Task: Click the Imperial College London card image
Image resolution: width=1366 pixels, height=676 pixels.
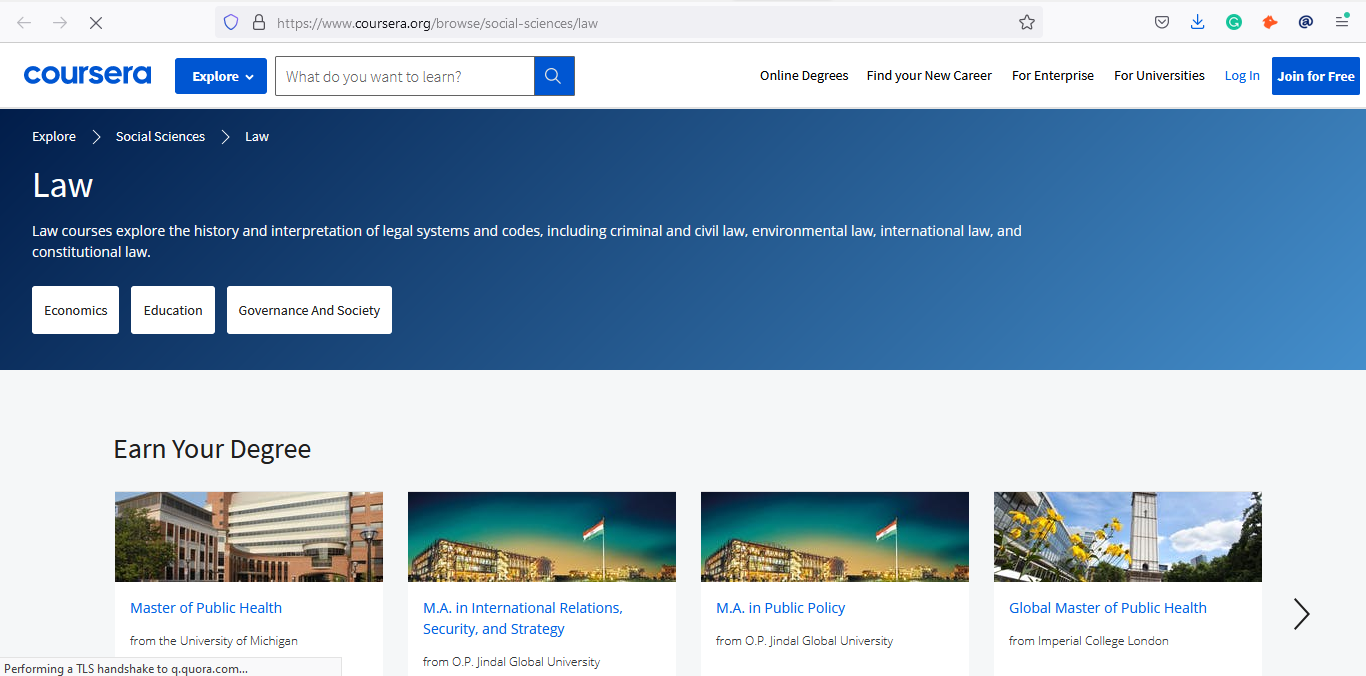Action: pos(1128,537)
